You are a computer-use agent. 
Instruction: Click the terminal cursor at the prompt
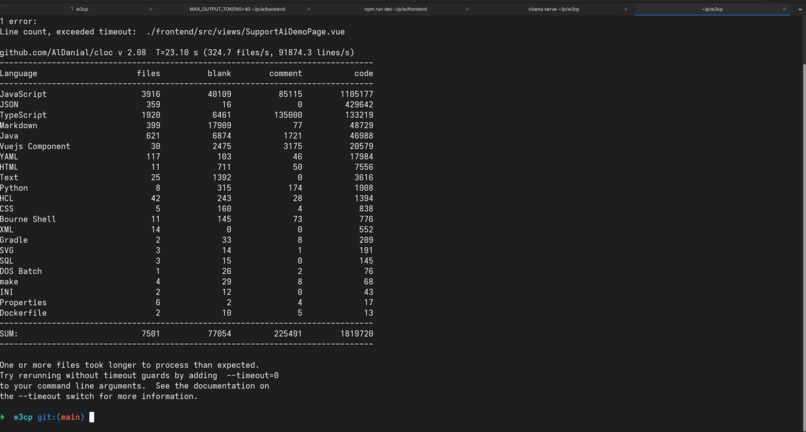(91, 417)
